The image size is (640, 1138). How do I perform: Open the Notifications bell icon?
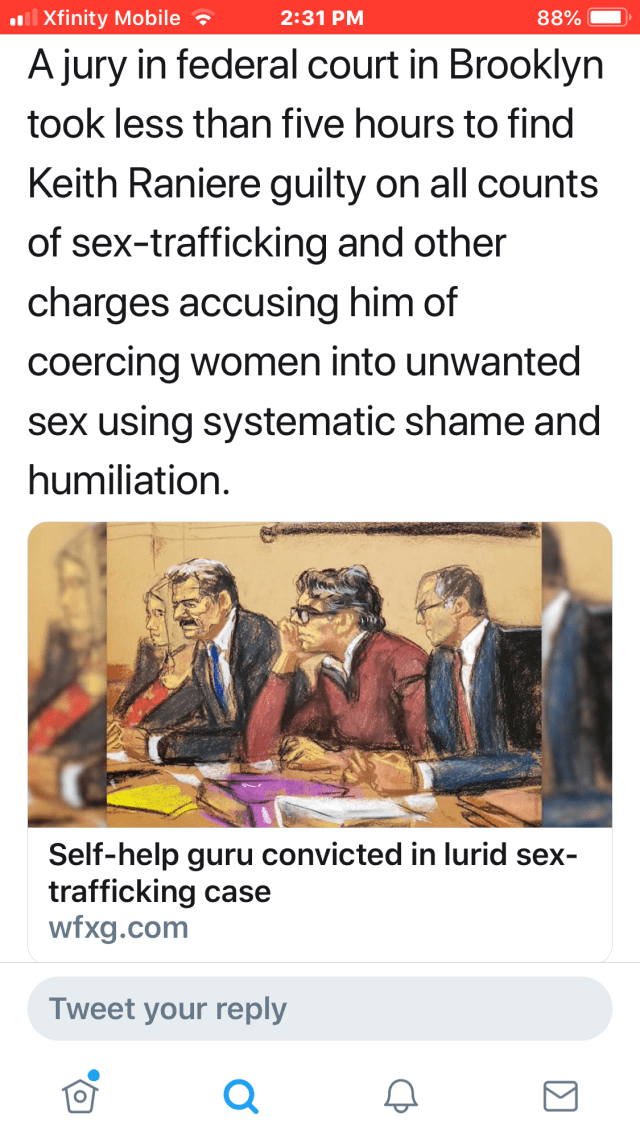[401, 1096]
